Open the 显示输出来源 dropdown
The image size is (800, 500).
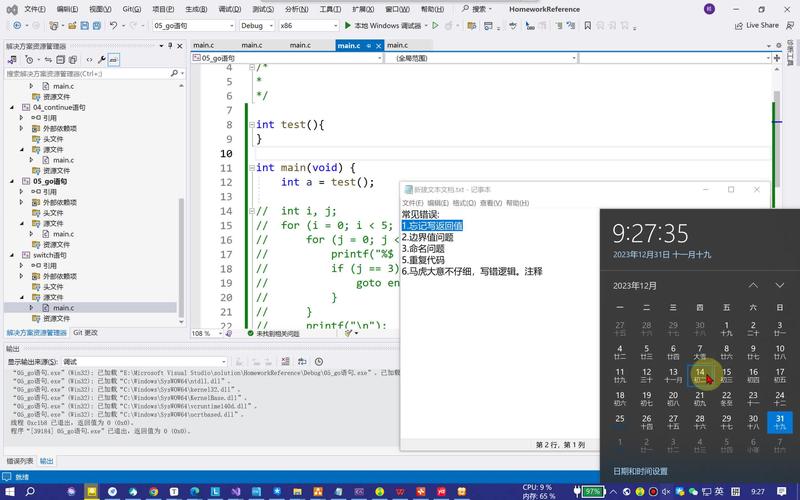(x=143, y=361)
